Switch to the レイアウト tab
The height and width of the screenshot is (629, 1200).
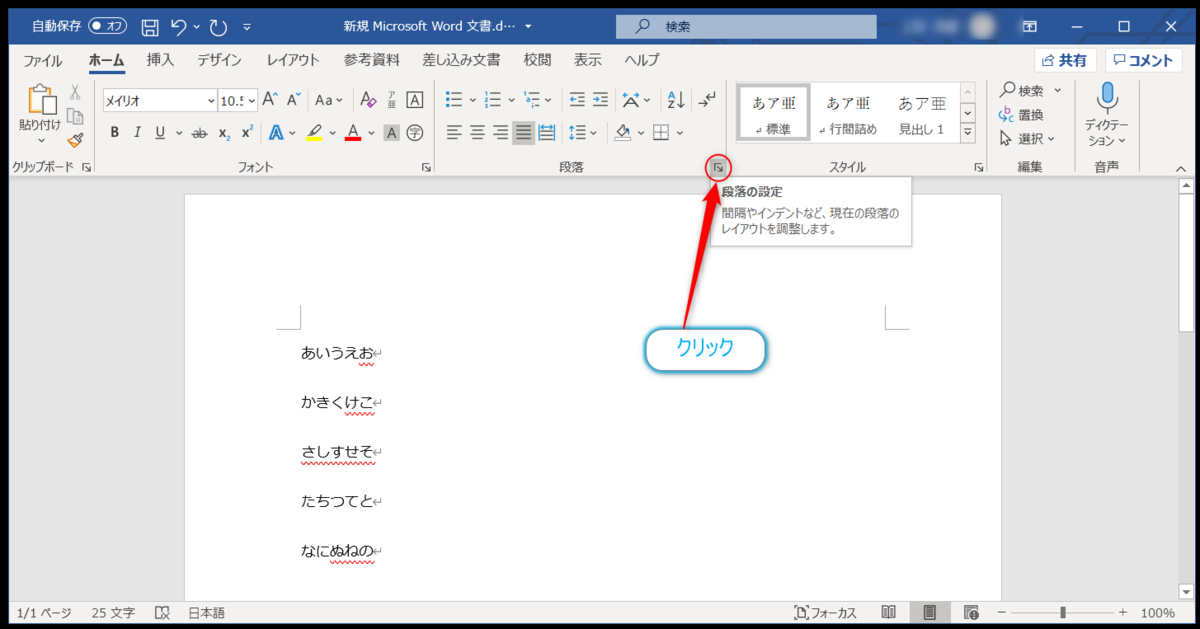coord(293,60)
